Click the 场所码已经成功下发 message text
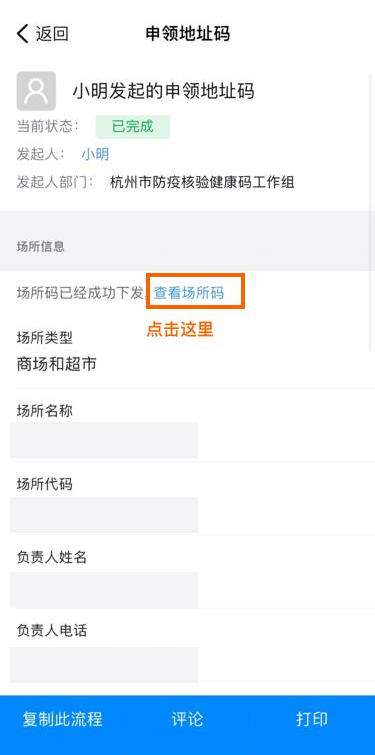 tap(81, 292)
